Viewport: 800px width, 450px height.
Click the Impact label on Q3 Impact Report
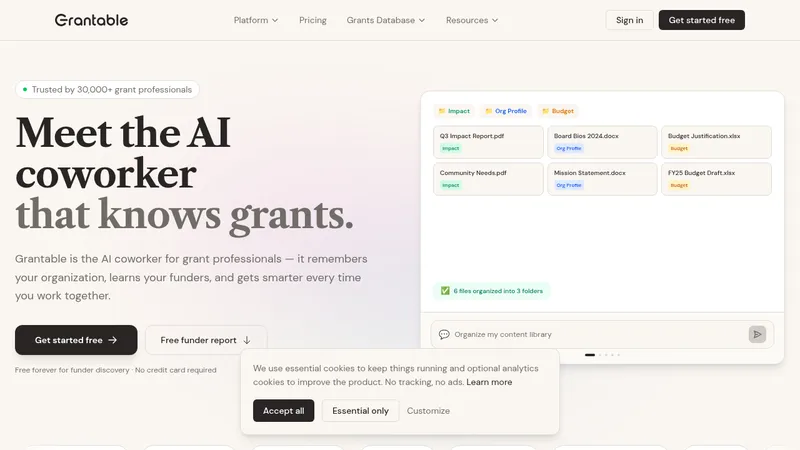click(x=451, y=148)
